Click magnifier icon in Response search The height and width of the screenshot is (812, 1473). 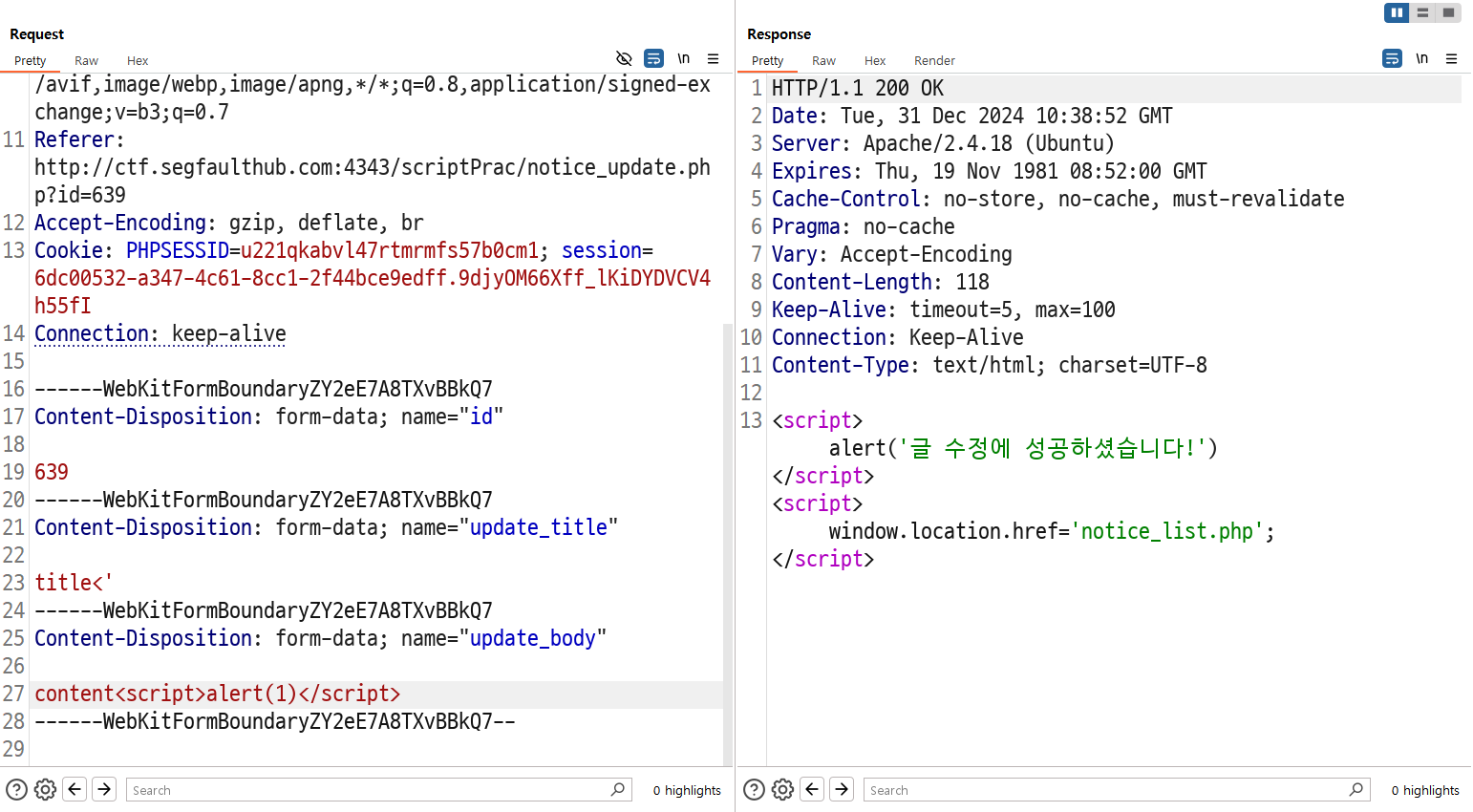pyautogui.click(x=1356, y=789)
